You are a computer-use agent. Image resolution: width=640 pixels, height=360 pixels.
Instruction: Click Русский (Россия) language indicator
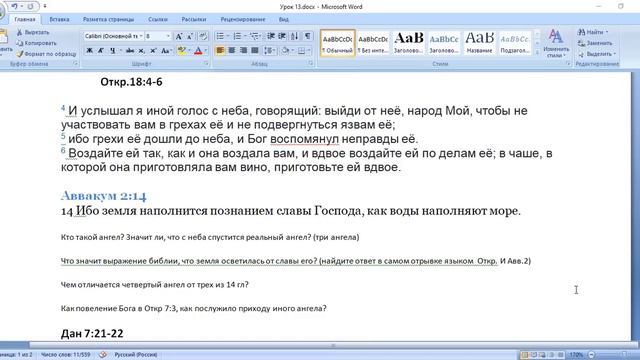coord(136,355)
